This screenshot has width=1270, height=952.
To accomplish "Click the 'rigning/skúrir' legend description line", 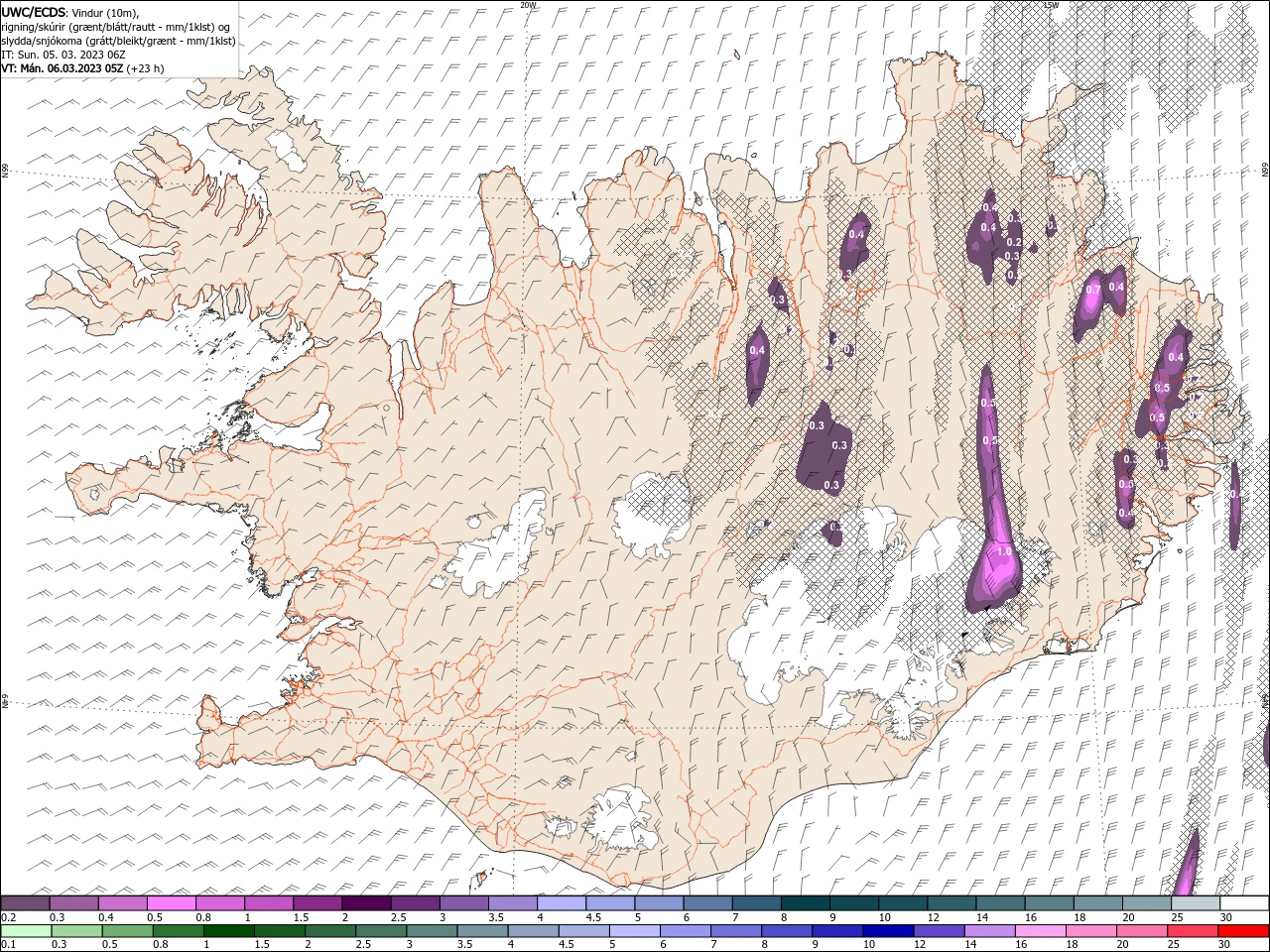I will (116, 26).
